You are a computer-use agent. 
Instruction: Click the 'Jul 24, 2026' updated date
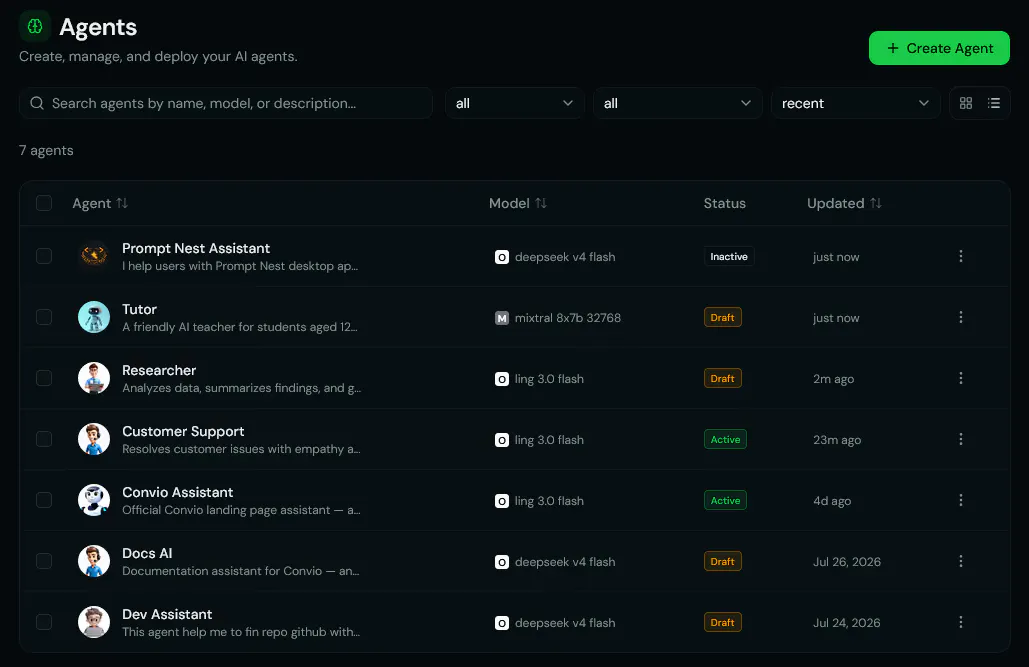point(847,622)
